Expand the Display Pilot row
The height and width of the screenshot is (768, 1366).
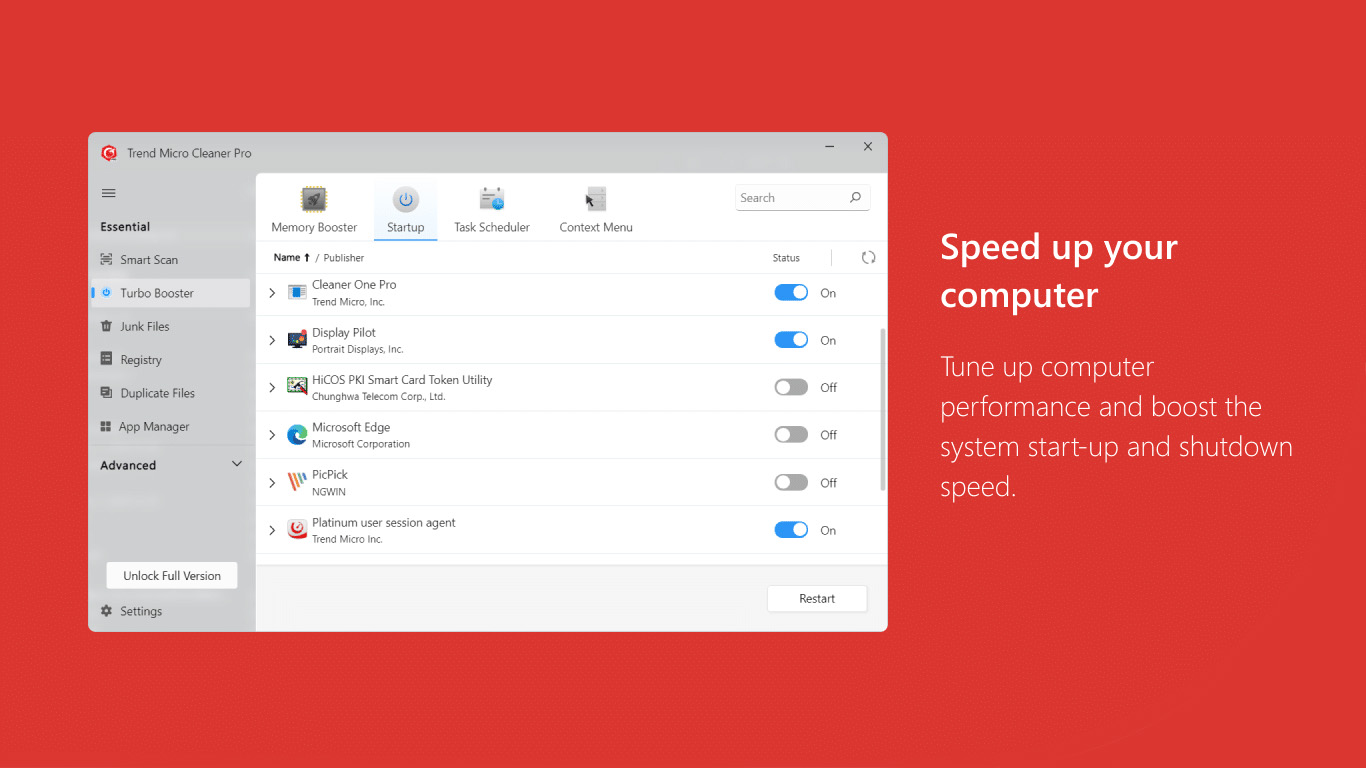point(272,340)
